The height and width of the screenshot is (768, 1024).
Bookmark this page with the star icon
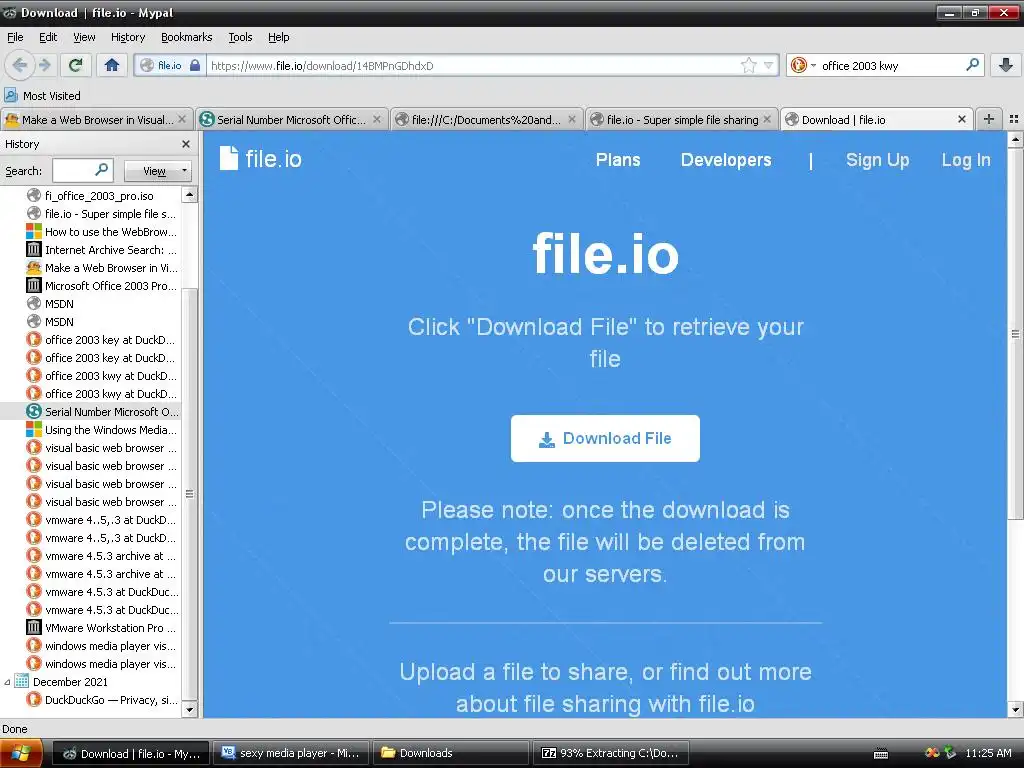click(x=748, y=65)
